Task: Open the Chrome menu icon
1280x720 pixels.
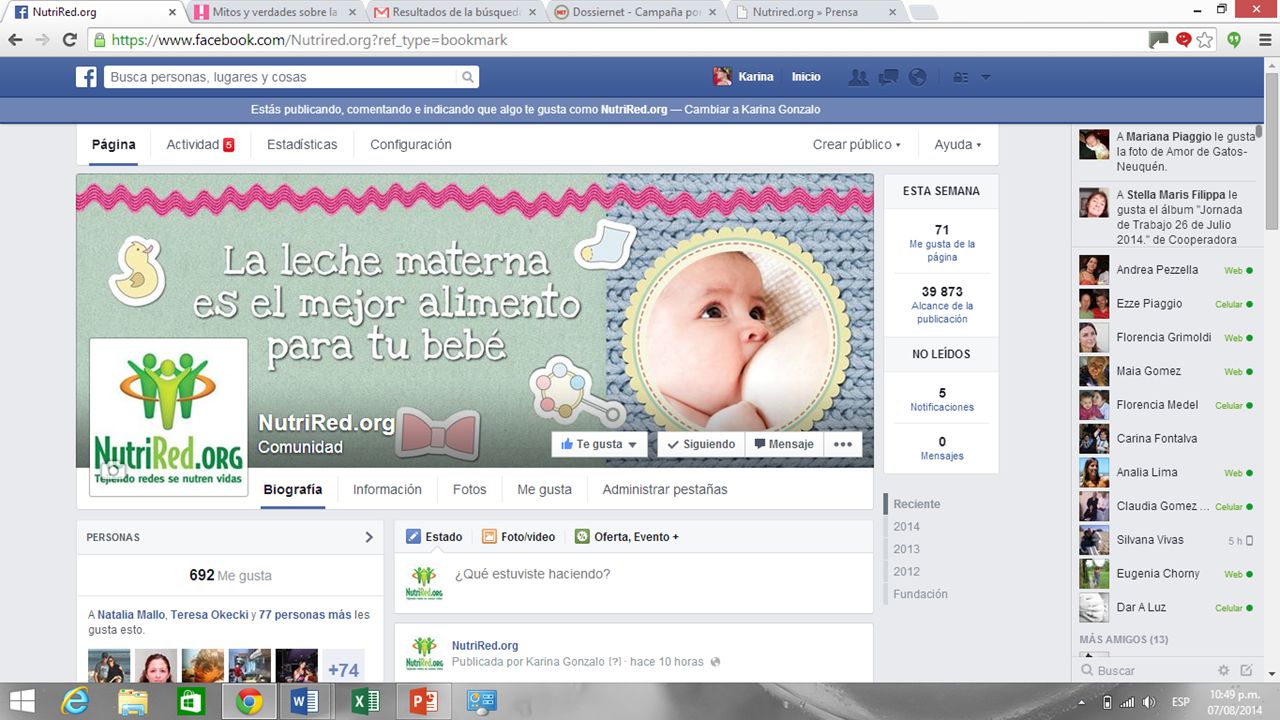Action: (x=1263, y=40)
